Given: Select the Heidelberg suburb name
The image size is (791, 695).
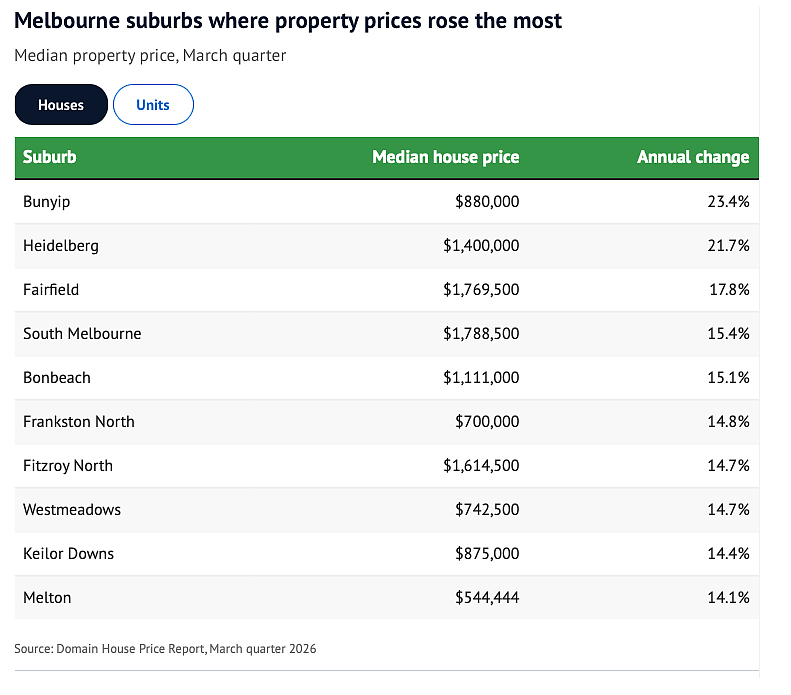Looking at the screenshot, I should point(61,246).
